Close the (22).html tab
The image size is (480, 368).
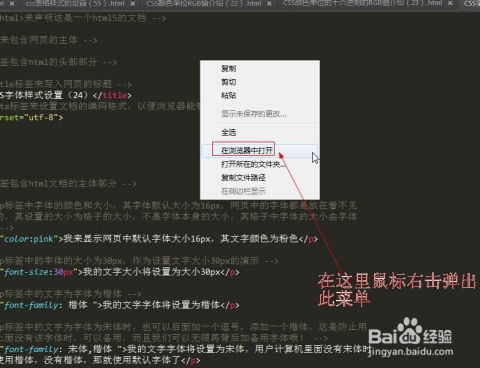tap(269, 4)
